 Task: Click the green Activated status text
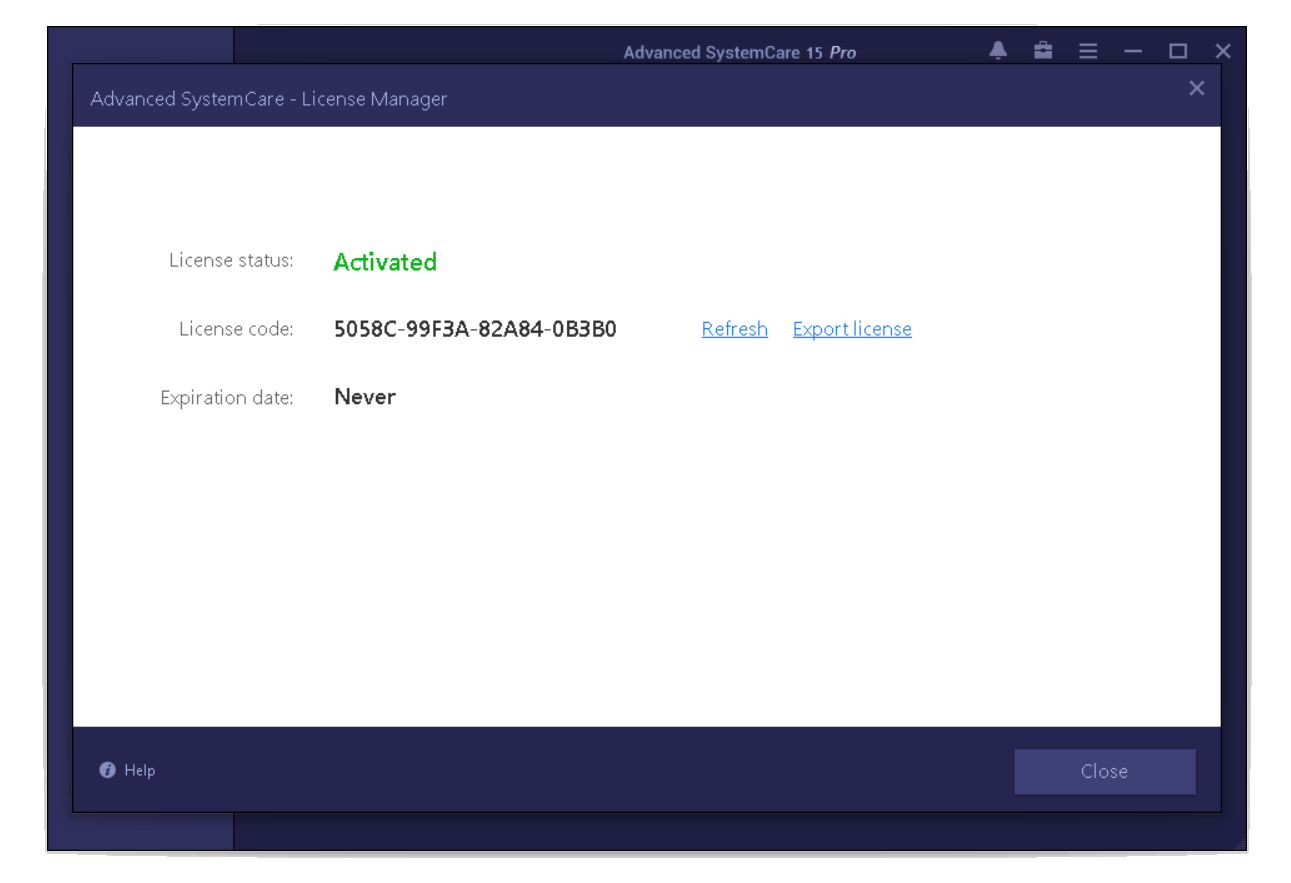(x=385, y=262)
